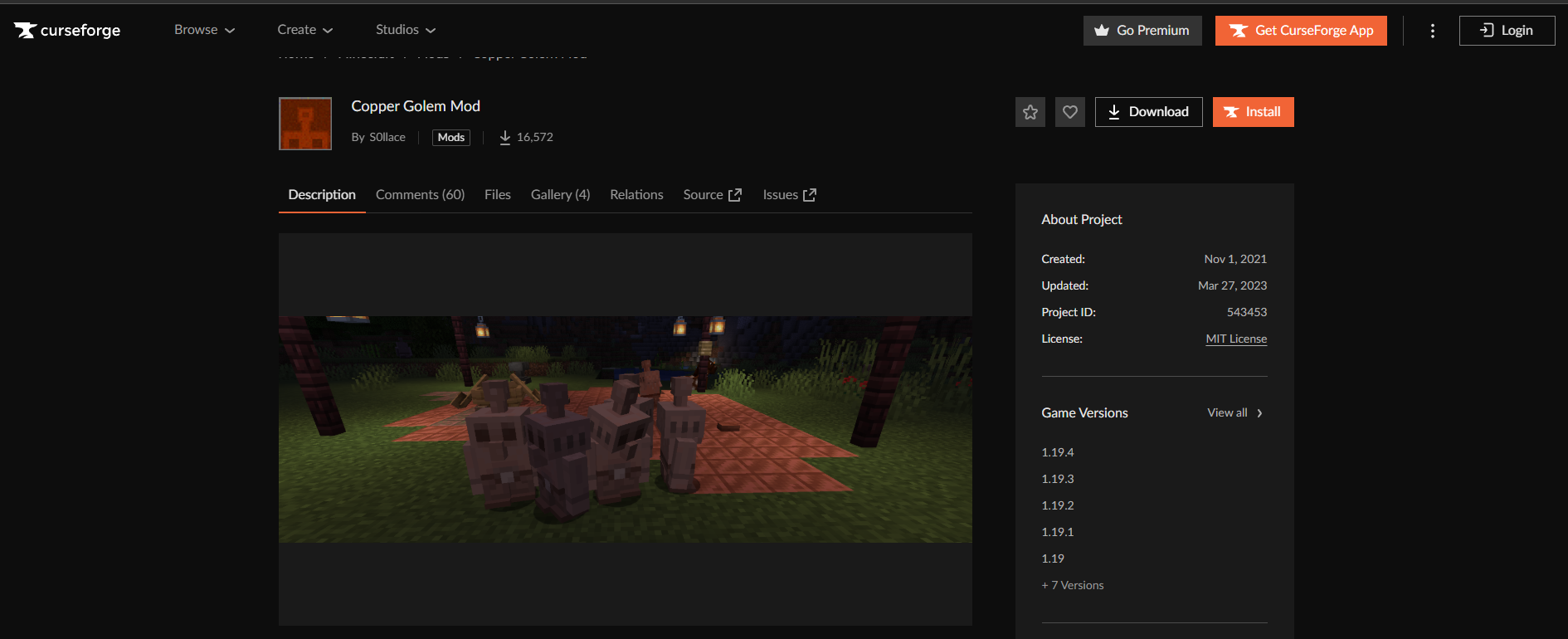Select game version 1.19.1

[1058, 532]
